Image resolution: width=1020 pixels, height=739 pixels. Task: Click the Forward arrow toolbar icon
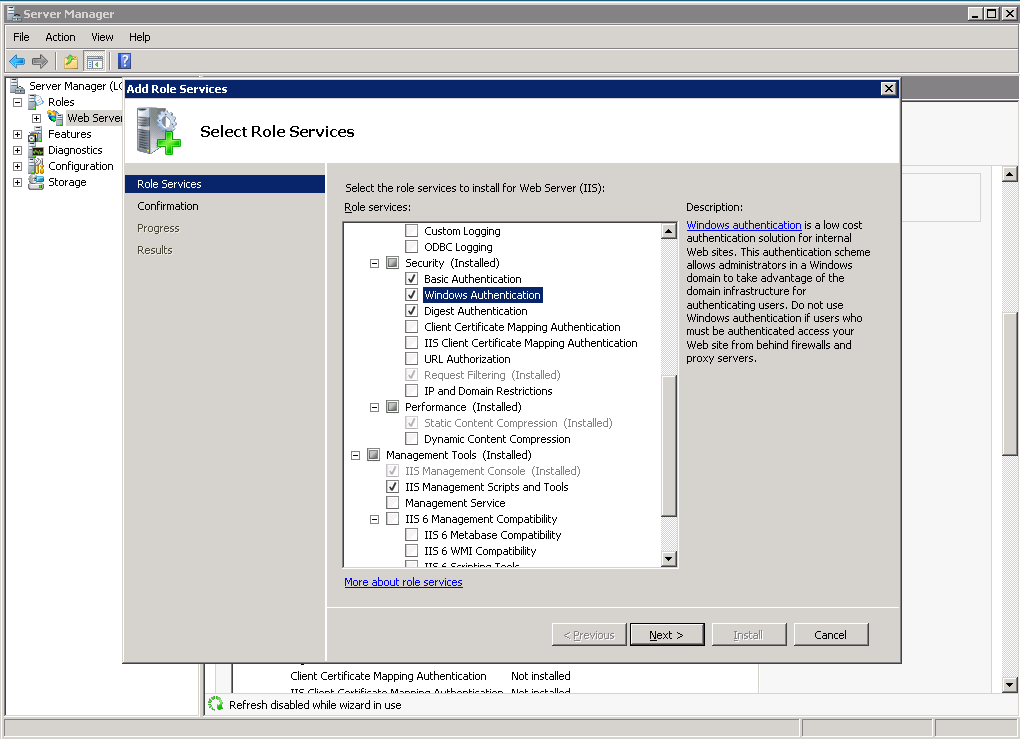click(x=40, y=61)
